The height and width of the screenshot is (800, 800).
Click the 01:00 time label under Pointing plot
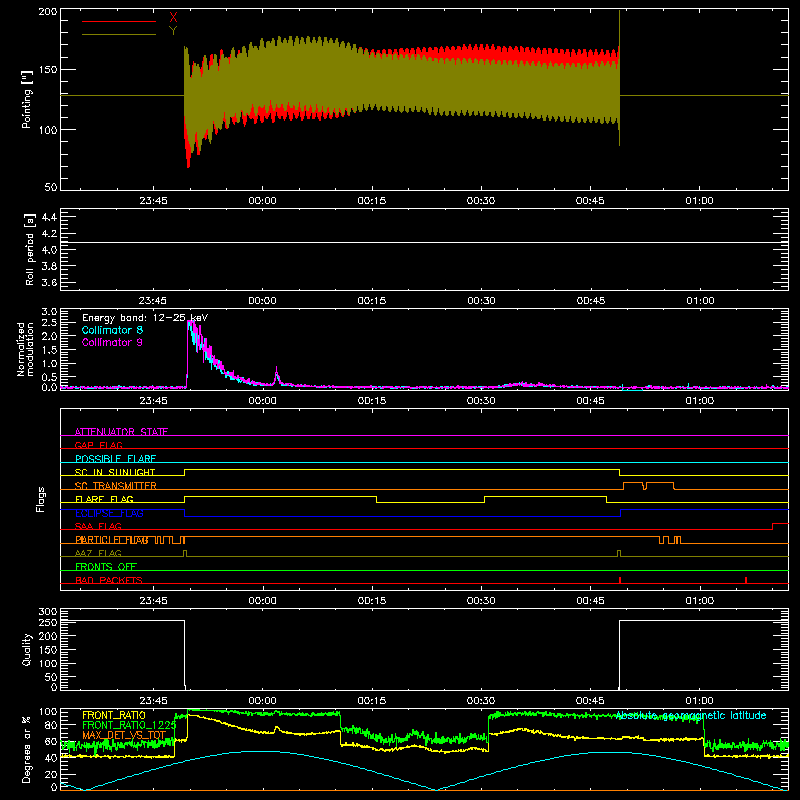coord(699,201)
